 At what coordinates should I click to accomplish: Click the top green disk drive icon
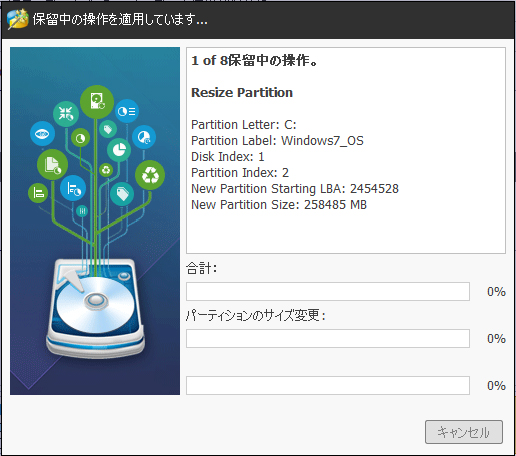[97, 102]
